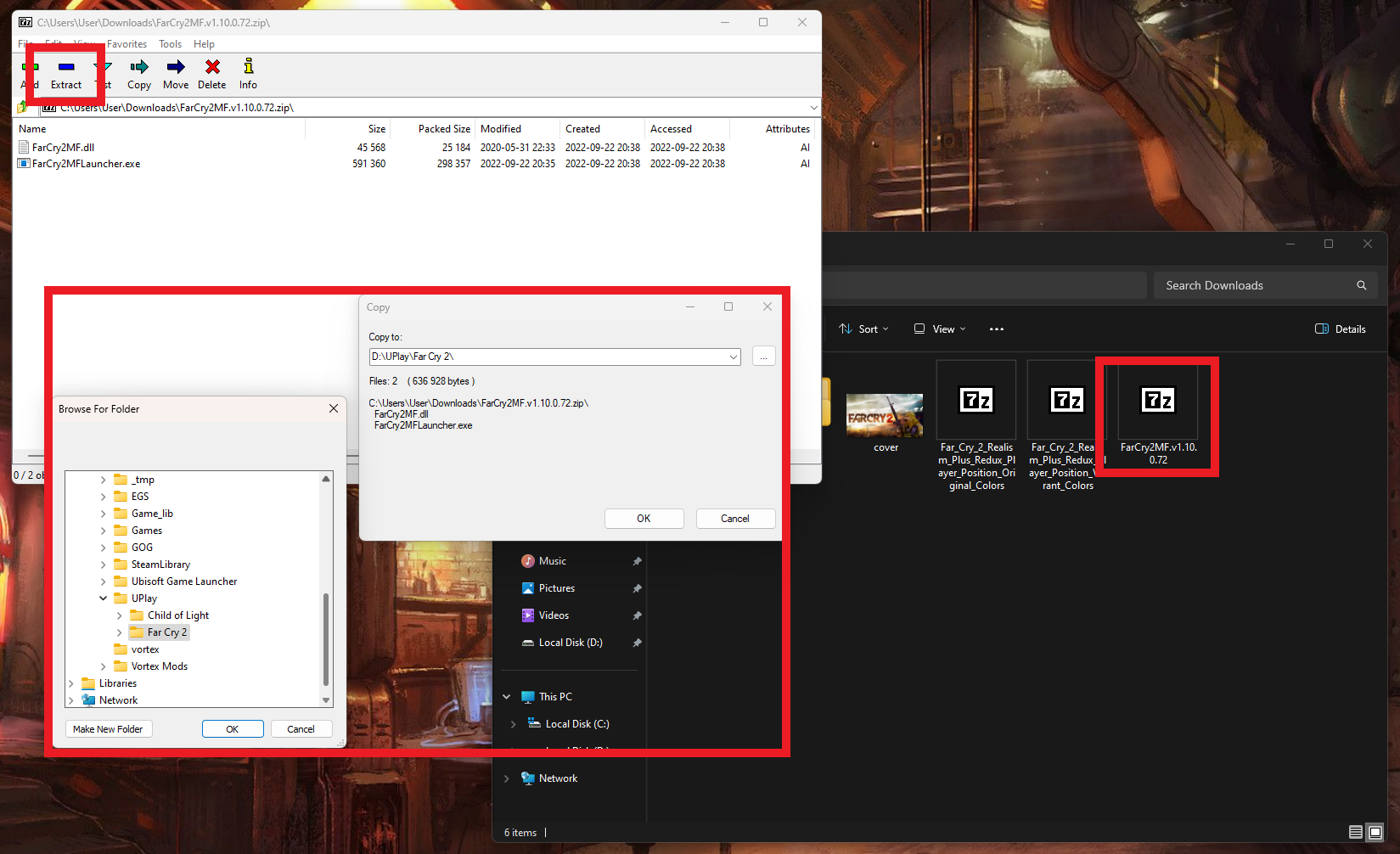Click the folder tree scroll up arrow
Viewport: 1400px width, 854px height.
326,479
